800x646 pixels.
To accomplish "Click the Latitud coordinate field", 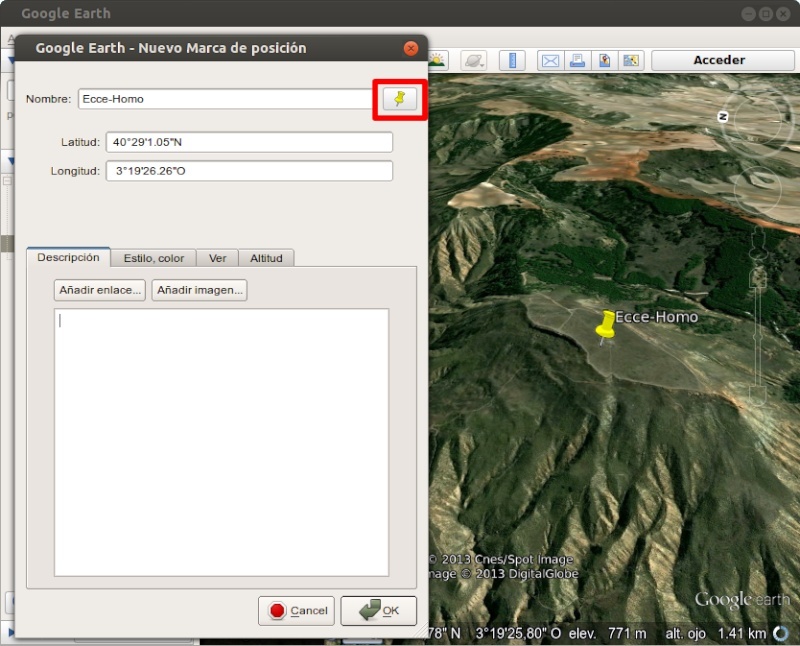I will click(x=249, y=142).
